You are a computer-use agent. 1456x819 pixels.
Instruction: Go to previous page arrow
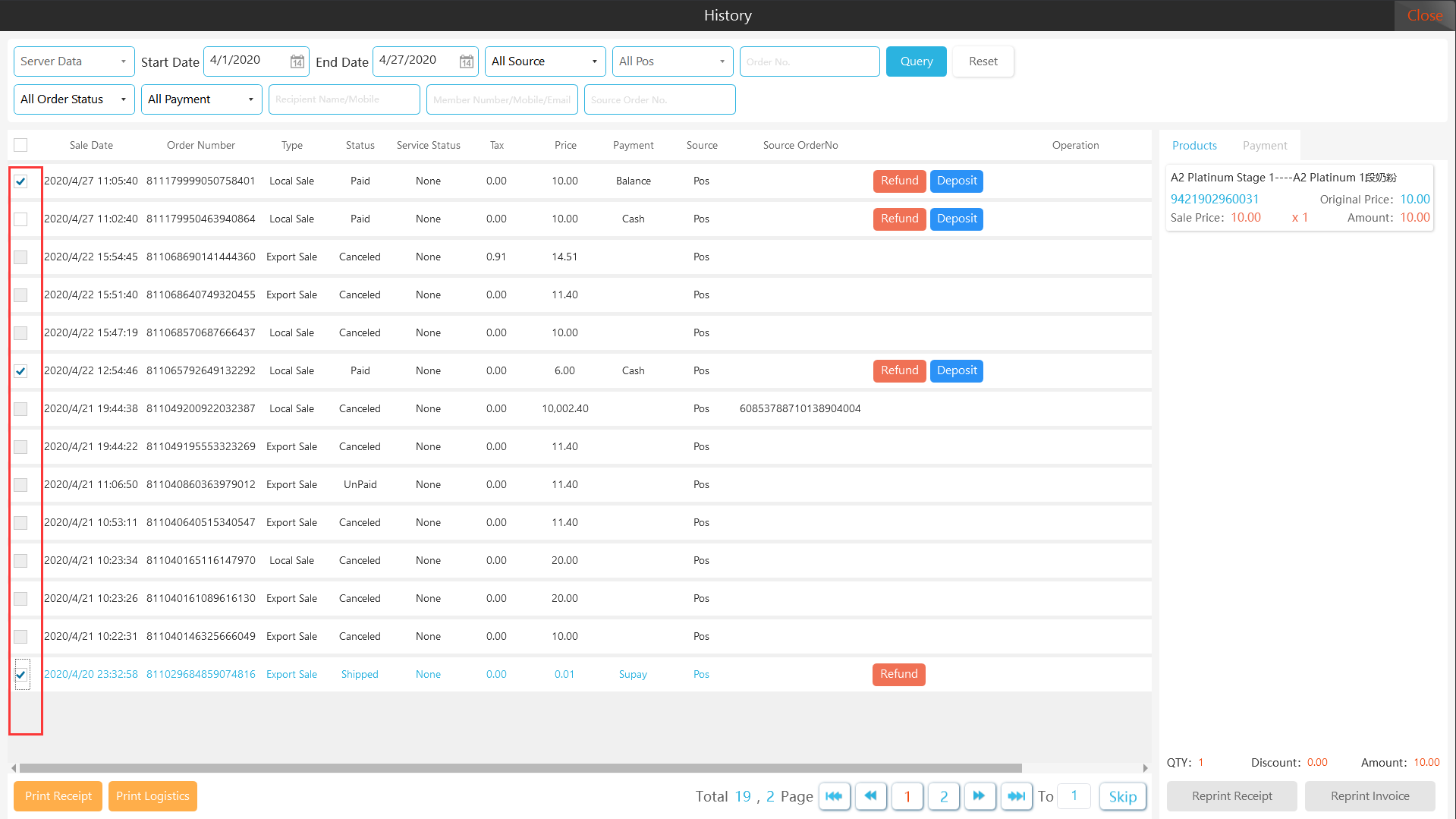[870, 796]
